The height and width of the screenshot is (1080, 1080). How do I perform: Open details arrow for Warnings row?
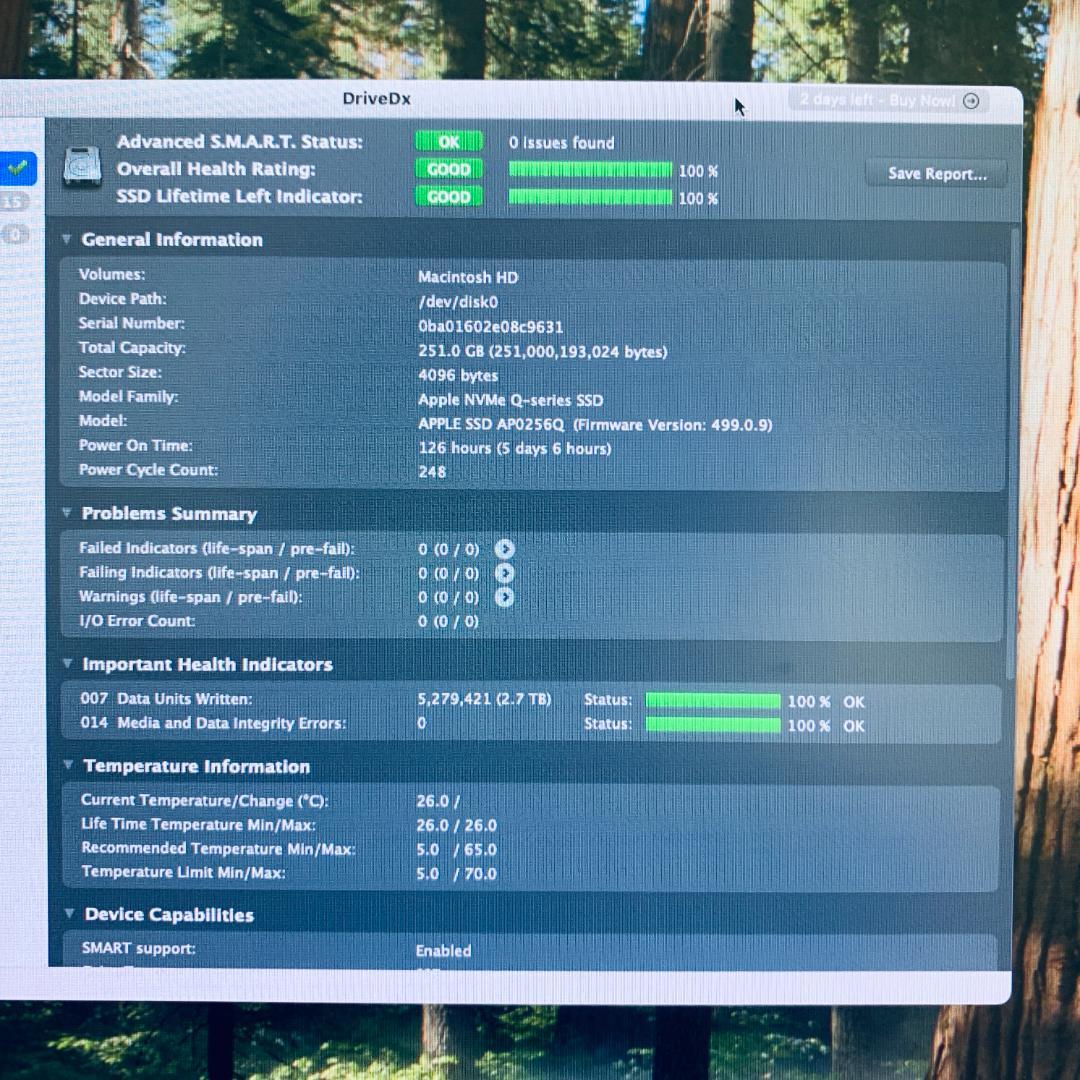[x=505, y=597]
